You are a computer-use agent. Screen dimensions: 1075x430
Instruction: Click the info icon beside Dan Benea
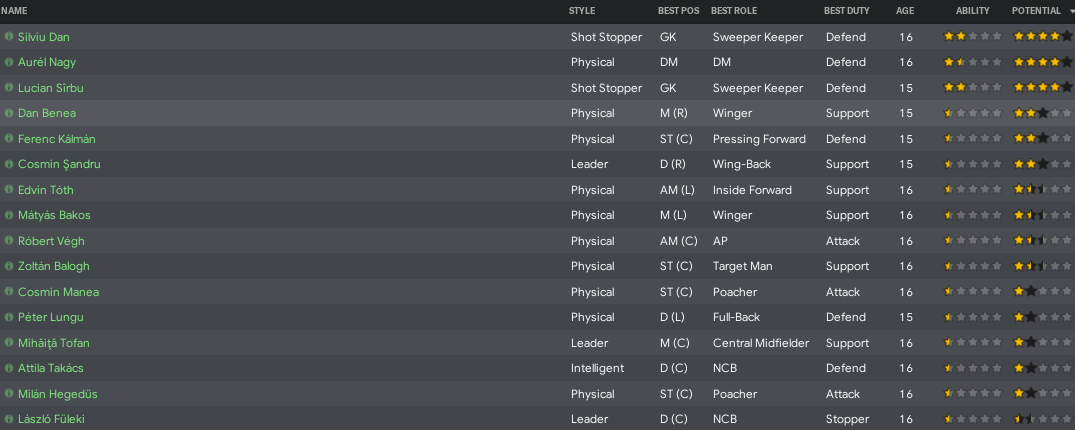click(9, 113)
